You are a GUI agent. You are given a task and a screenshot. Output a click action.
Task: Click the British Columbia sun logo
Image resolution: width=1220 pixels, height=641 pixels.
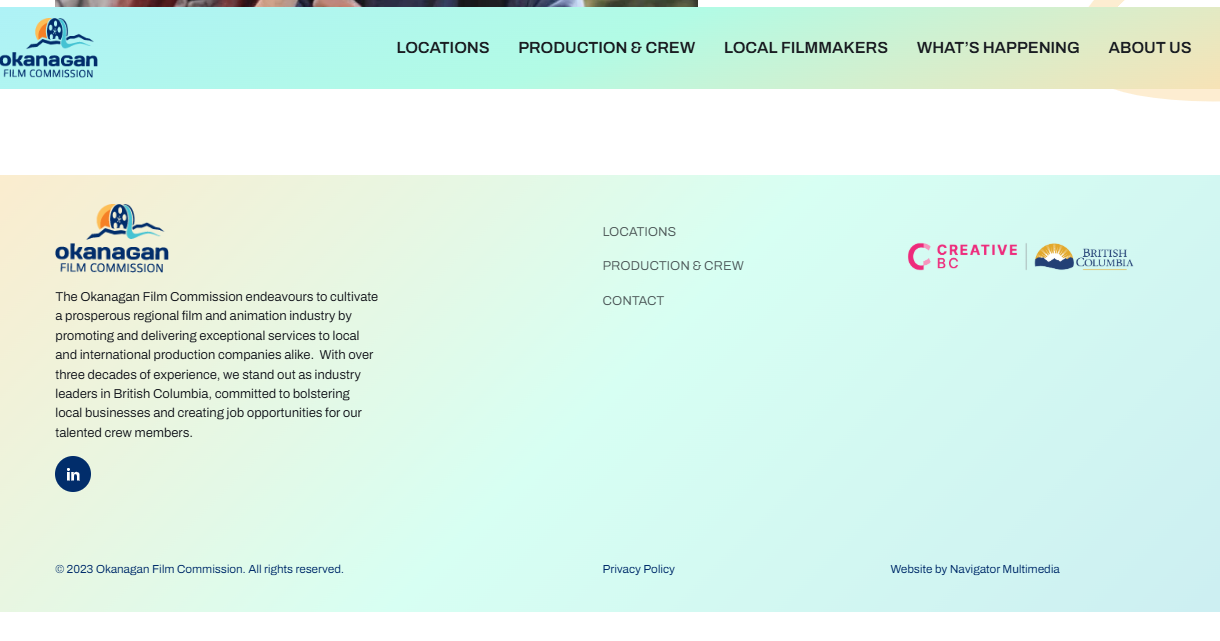(1084, 257)
